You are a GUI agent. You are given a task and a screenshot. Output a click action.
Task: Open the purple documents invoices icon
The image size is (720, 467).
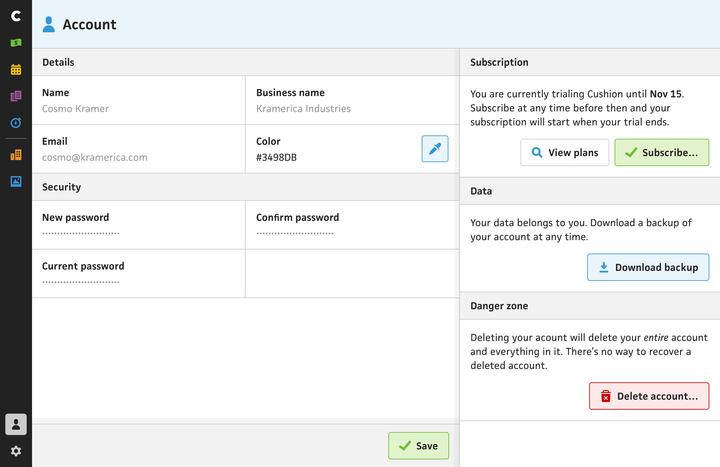click(x=16, y=96)
